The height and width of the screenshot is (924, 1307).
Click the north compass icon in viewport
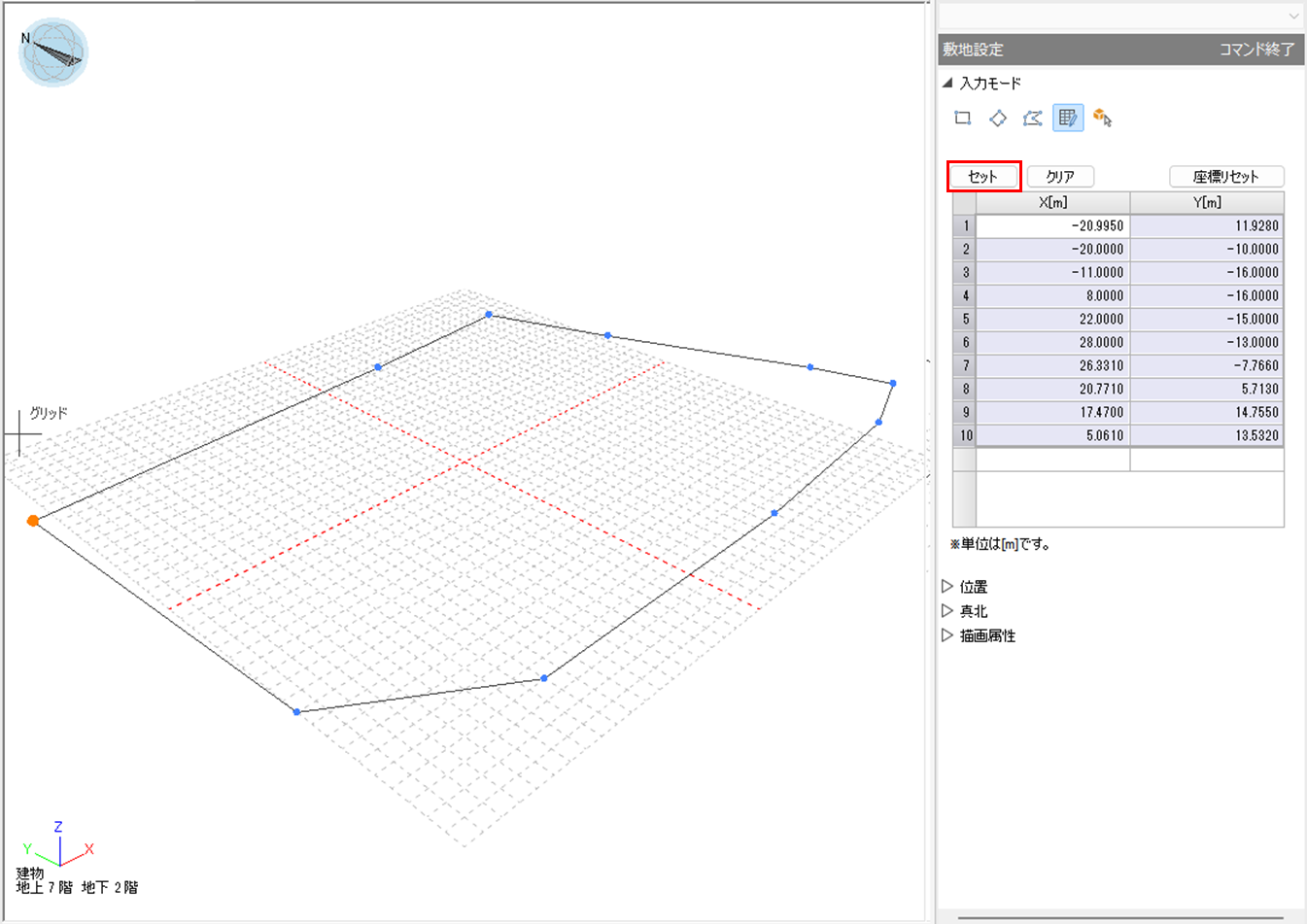[x=53, y=52]
